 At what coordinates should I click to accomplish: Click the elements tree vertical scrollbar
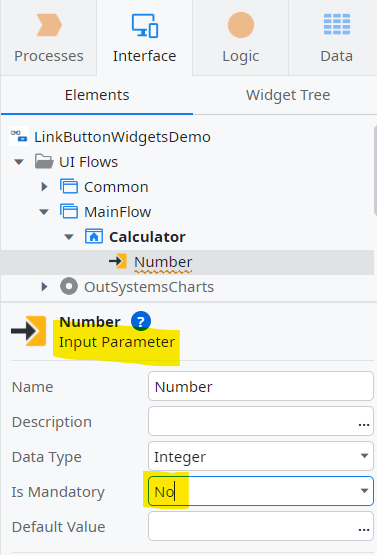tap(375, 170)
